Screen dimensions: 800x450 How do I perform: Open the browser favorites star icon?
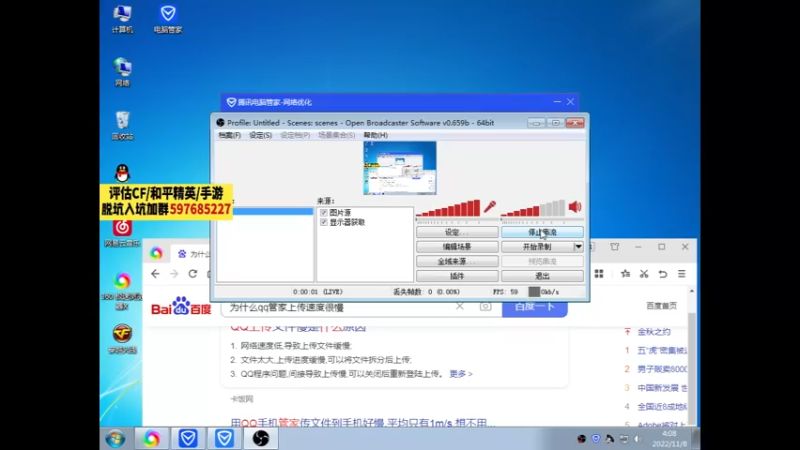coord(626,274)
